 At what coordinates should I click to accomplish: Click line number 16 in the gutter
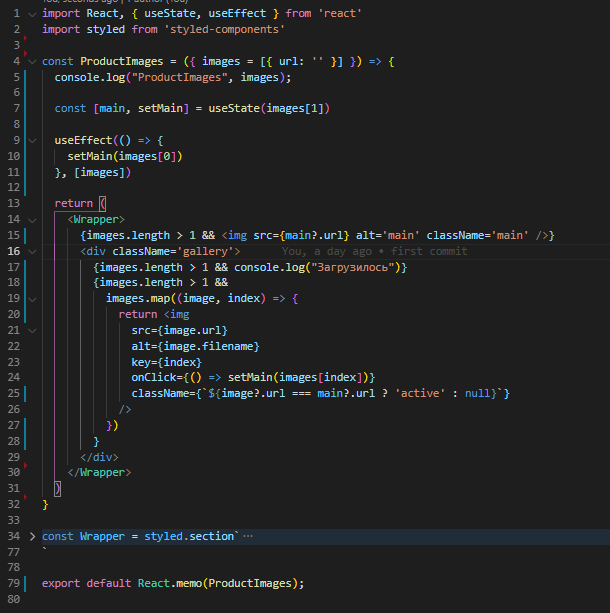click(14, 251)
